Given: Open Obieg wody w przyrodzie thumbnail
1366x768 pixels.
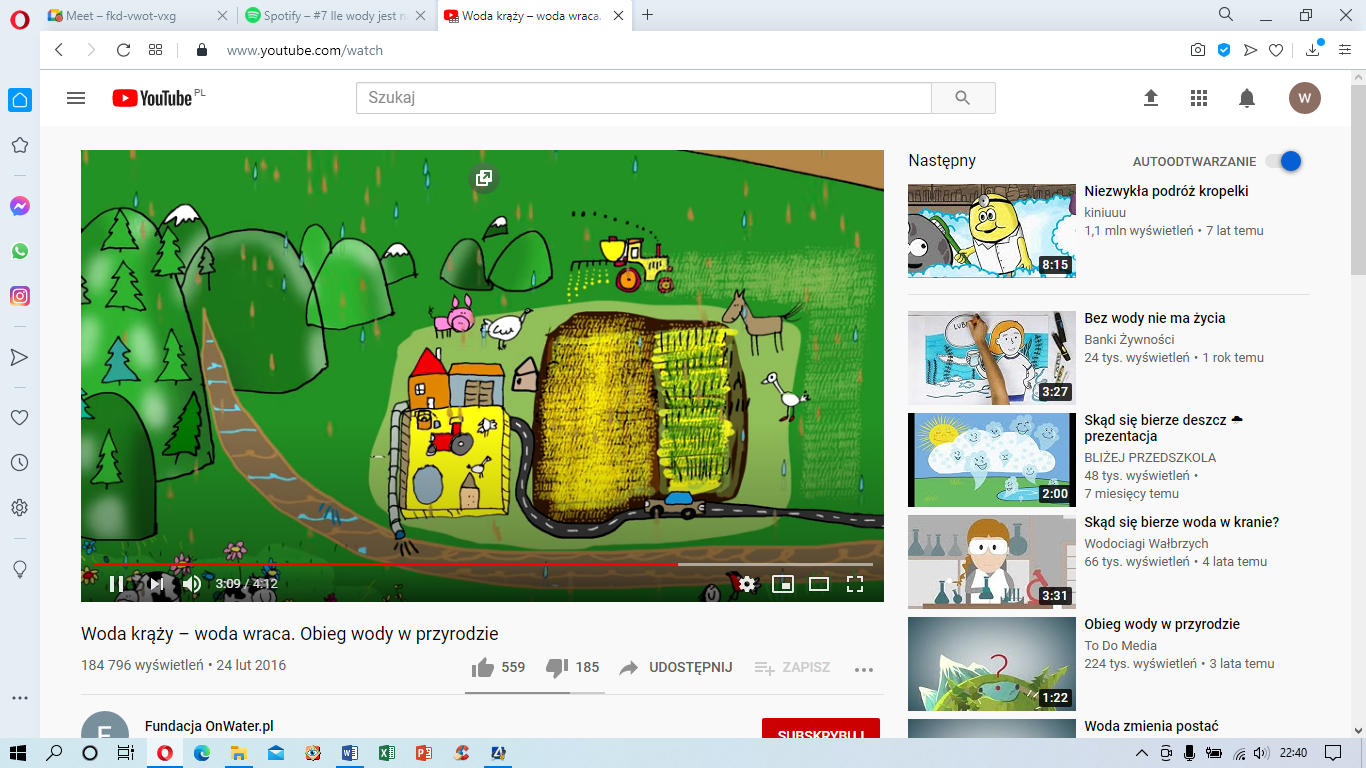Looking at the screenshot, I should click(x=992, y=664).
